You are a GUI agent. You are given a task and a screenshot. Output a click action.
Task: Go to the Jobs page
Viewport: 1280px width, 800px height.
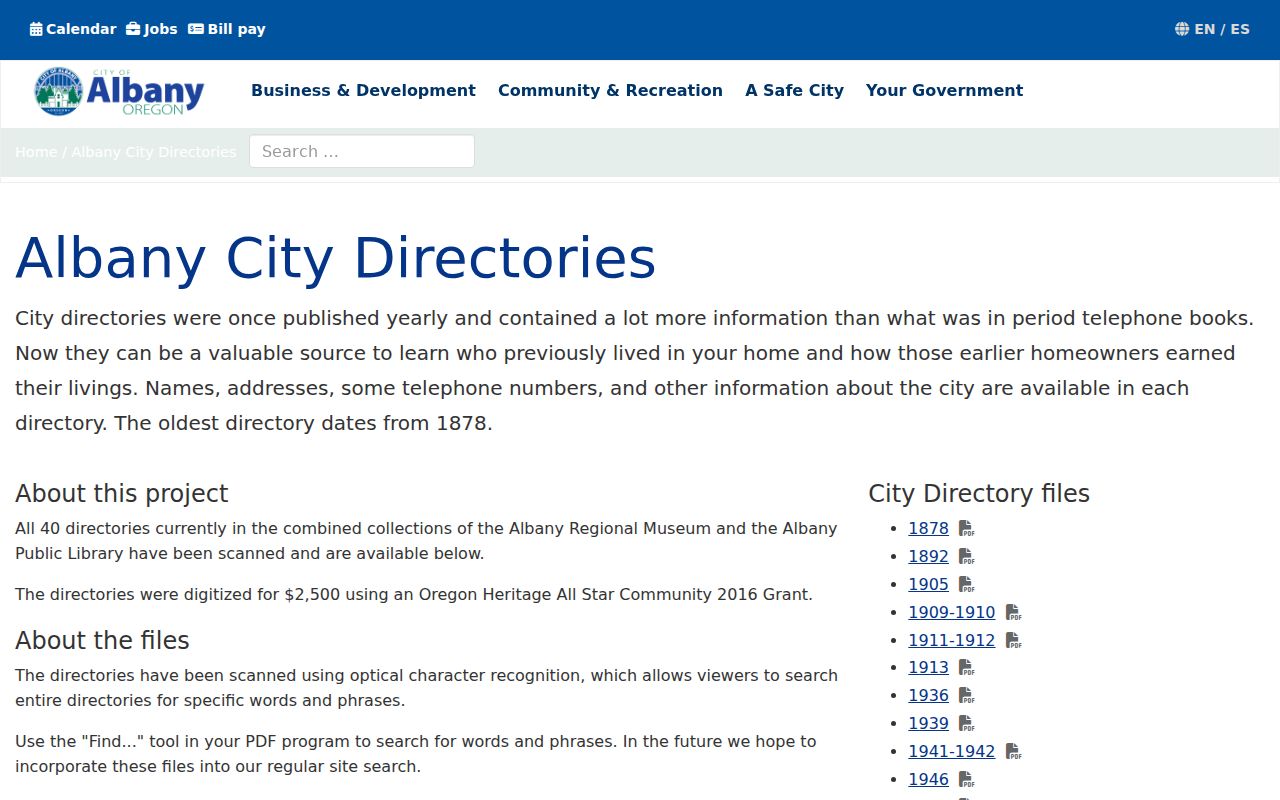pos(152,29)
